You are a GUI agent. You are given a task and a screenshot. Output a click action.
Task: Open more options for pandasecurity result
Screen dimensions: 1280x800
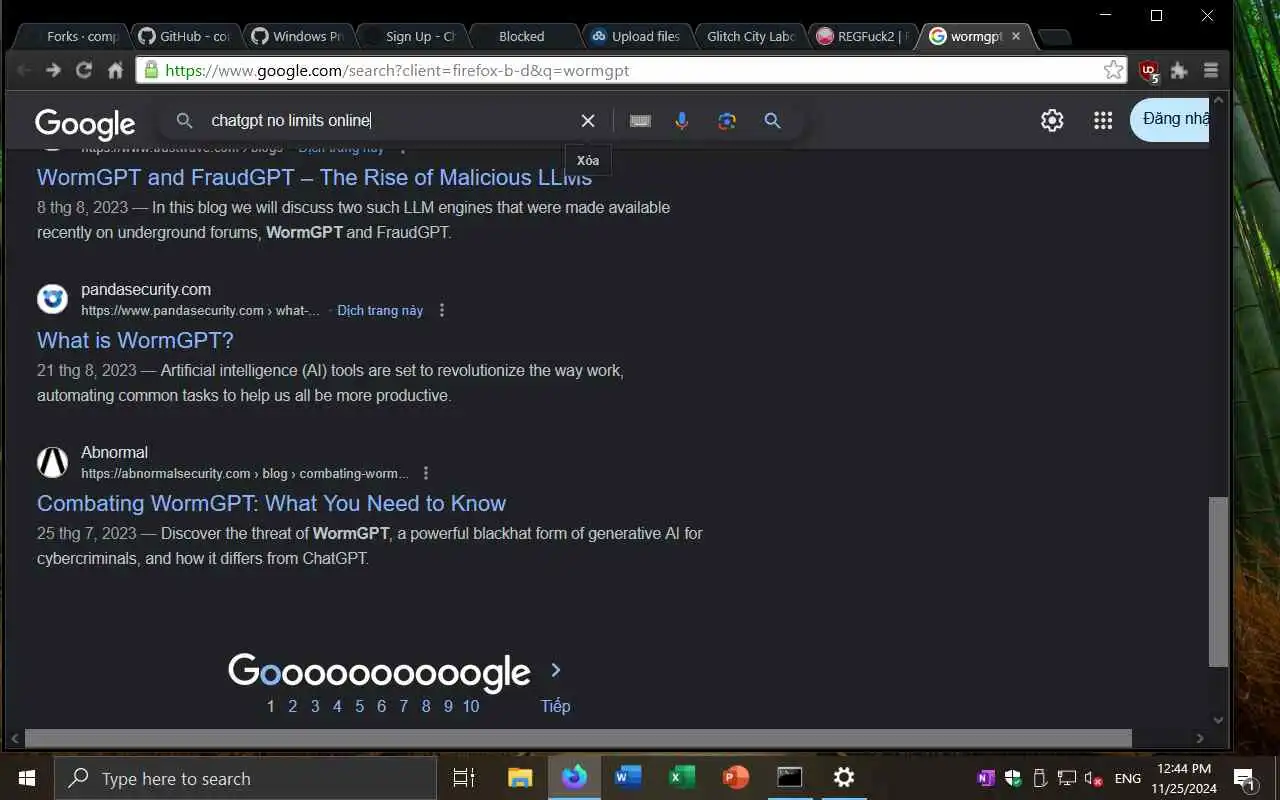click(442, 310)
